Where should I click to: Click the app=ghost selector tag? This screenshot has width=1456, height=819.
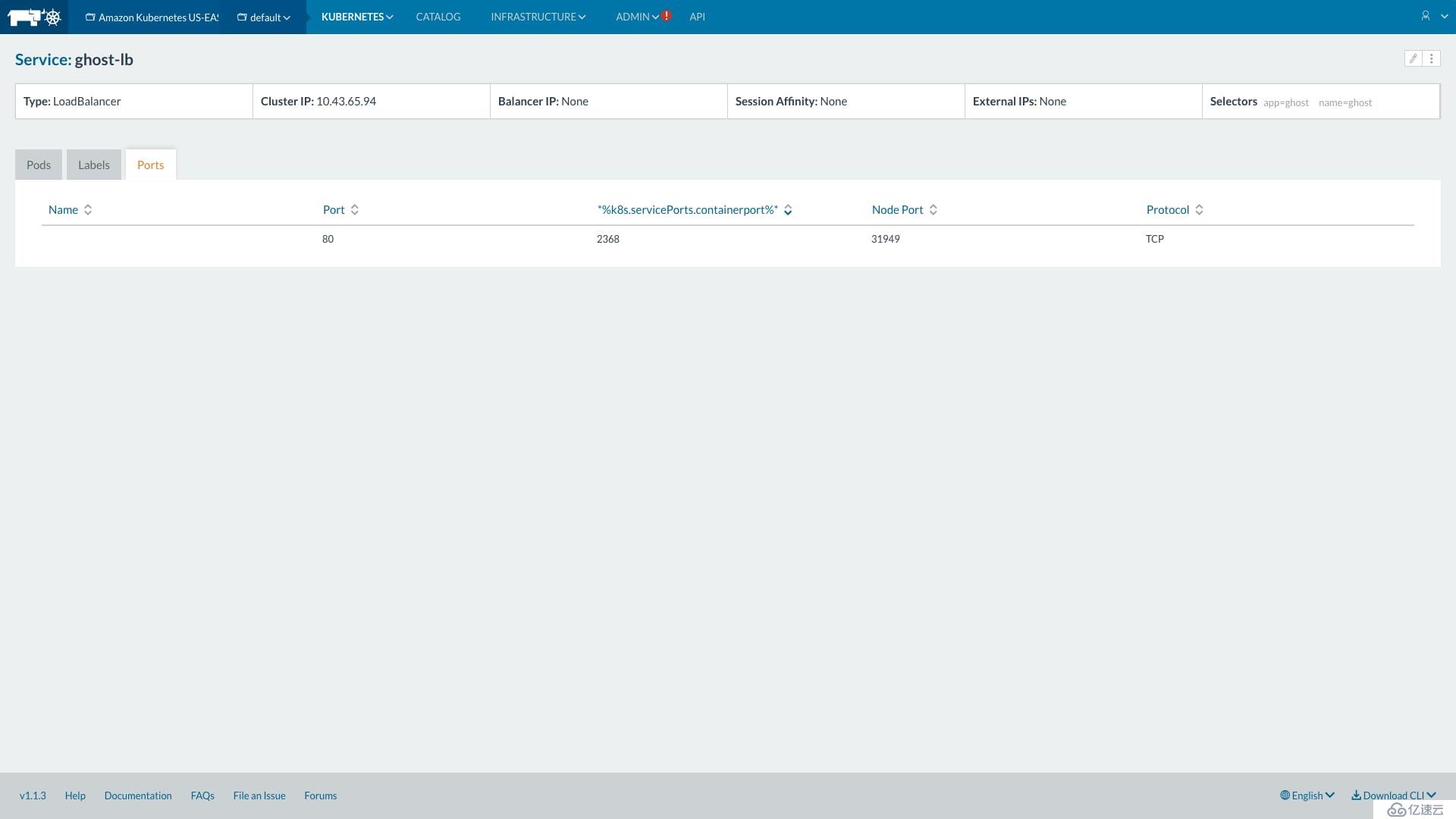click(x=1286, y=102)
